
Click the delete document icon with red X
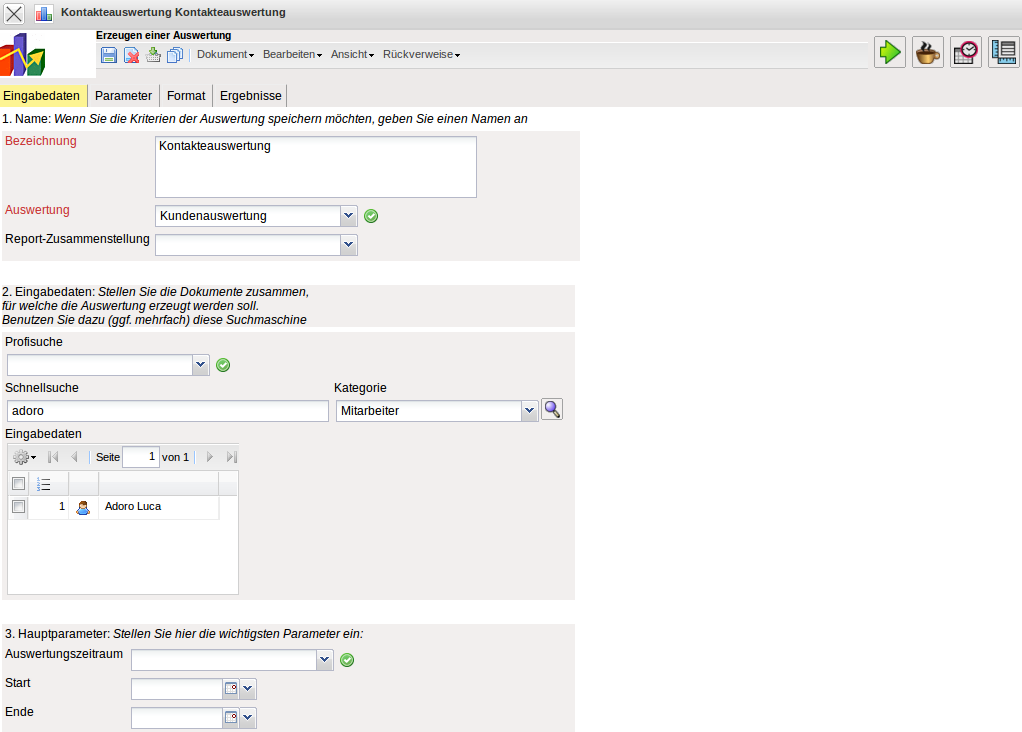(132, 55)
